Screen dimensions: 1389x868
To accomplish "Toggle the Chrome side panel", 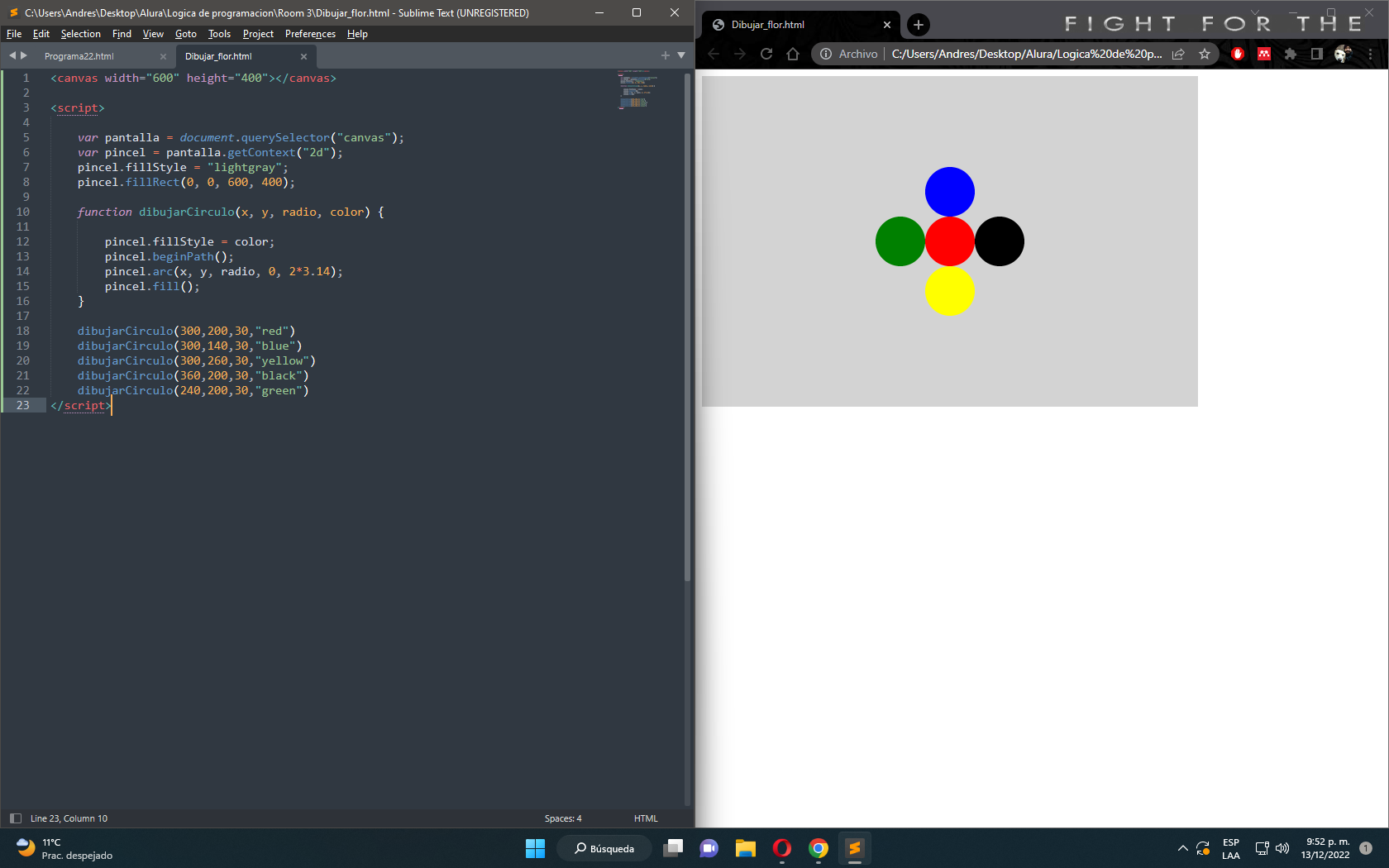I will point(1317,54).
